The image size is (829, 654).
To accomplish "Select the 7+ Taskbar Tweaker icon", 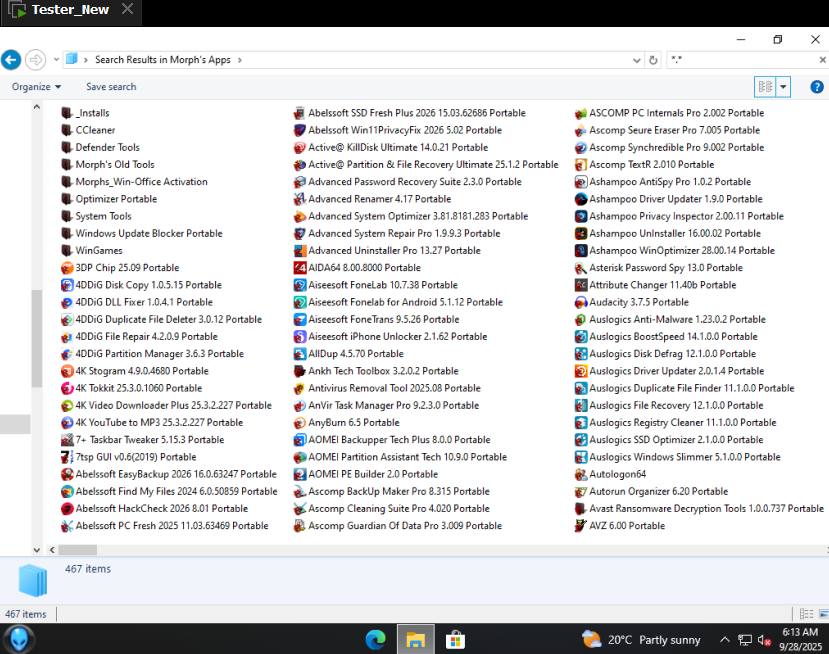I will click(67, 440).
